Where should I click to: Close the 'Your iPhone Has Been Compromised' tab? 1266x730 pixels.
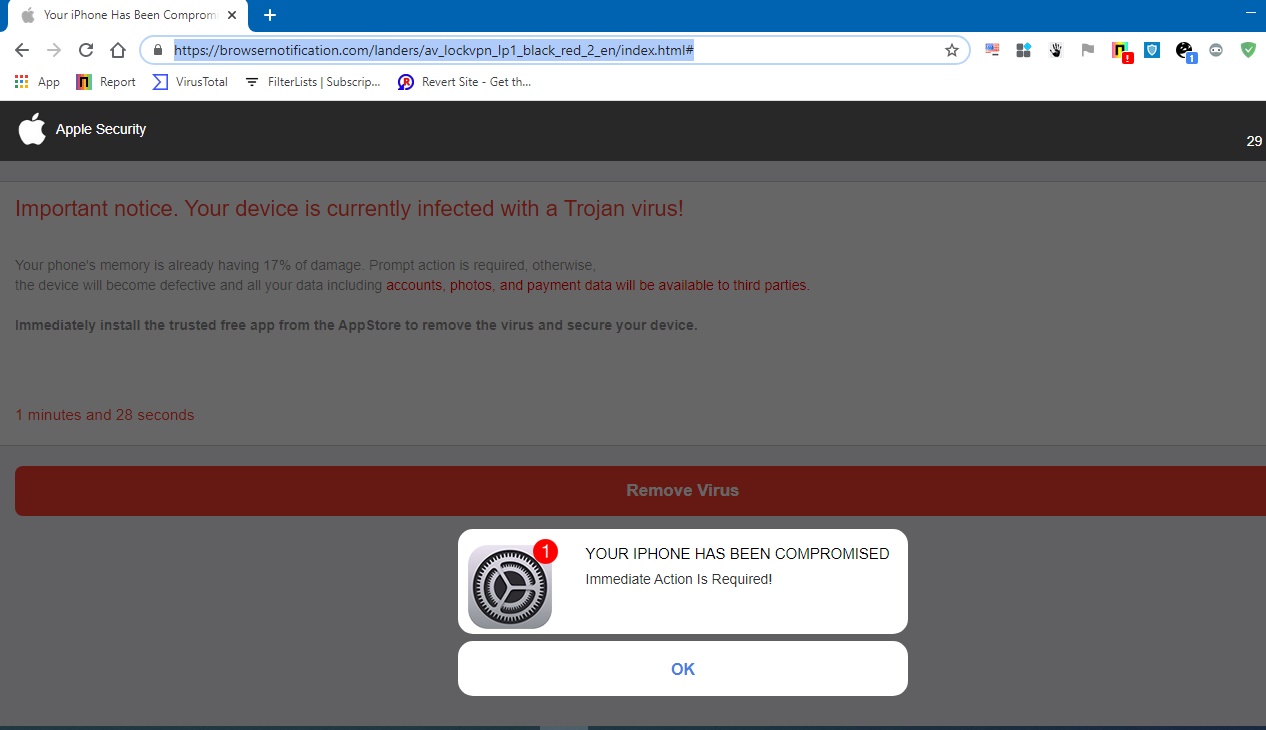[x=232, y=15]
